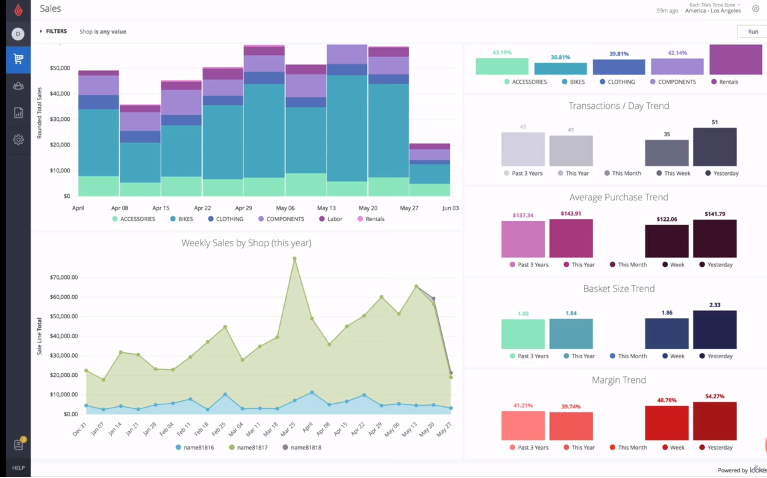This screenshot has height=478, width=767.
Task: Toggle the ACCESSORIES series in the stacked bar legend
Action: tap(135, 218)
